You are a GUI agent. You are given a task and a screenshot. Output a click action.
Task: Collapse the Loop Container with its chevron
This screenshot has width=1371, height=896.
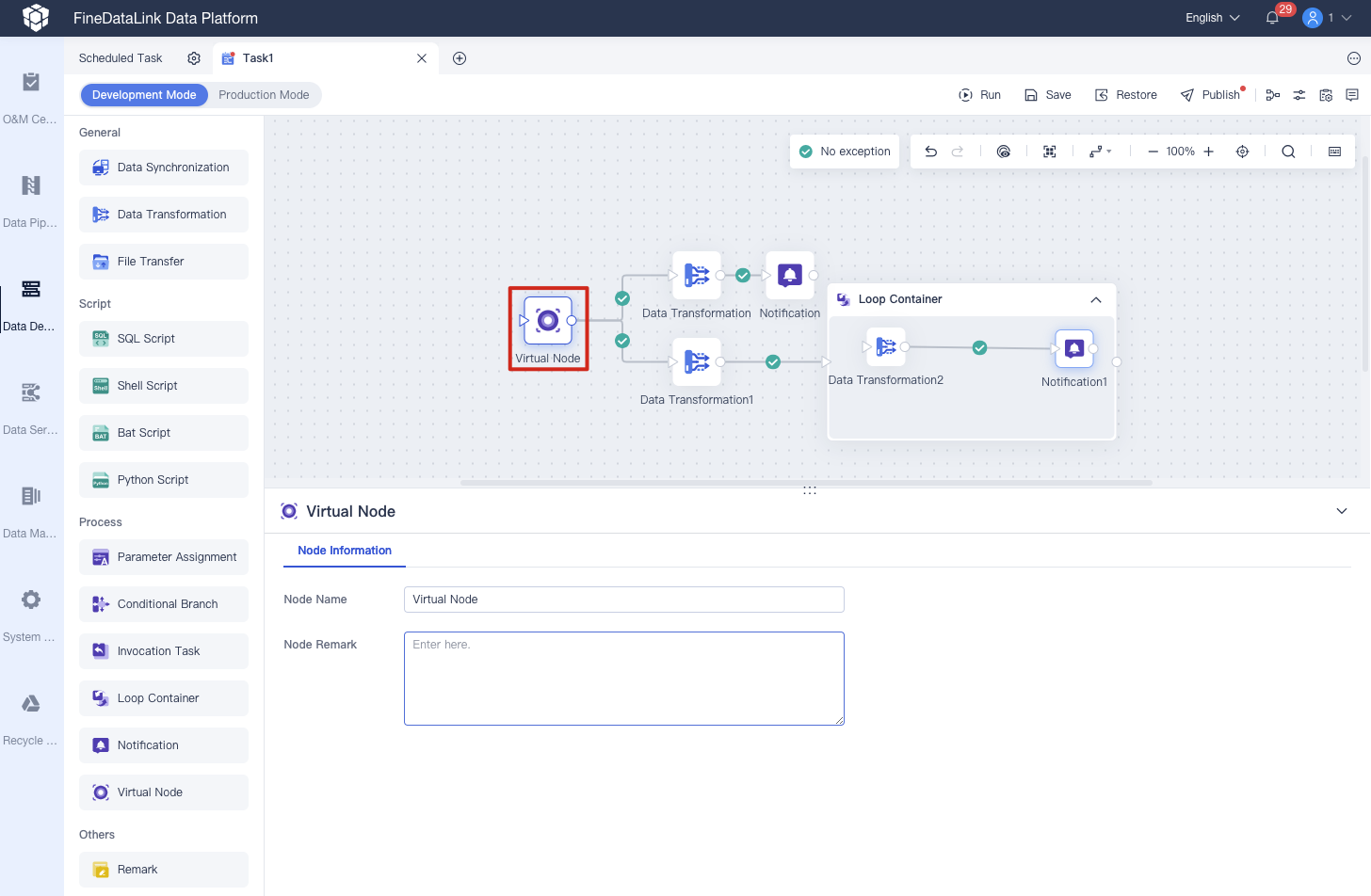(x=1095, y=298)
